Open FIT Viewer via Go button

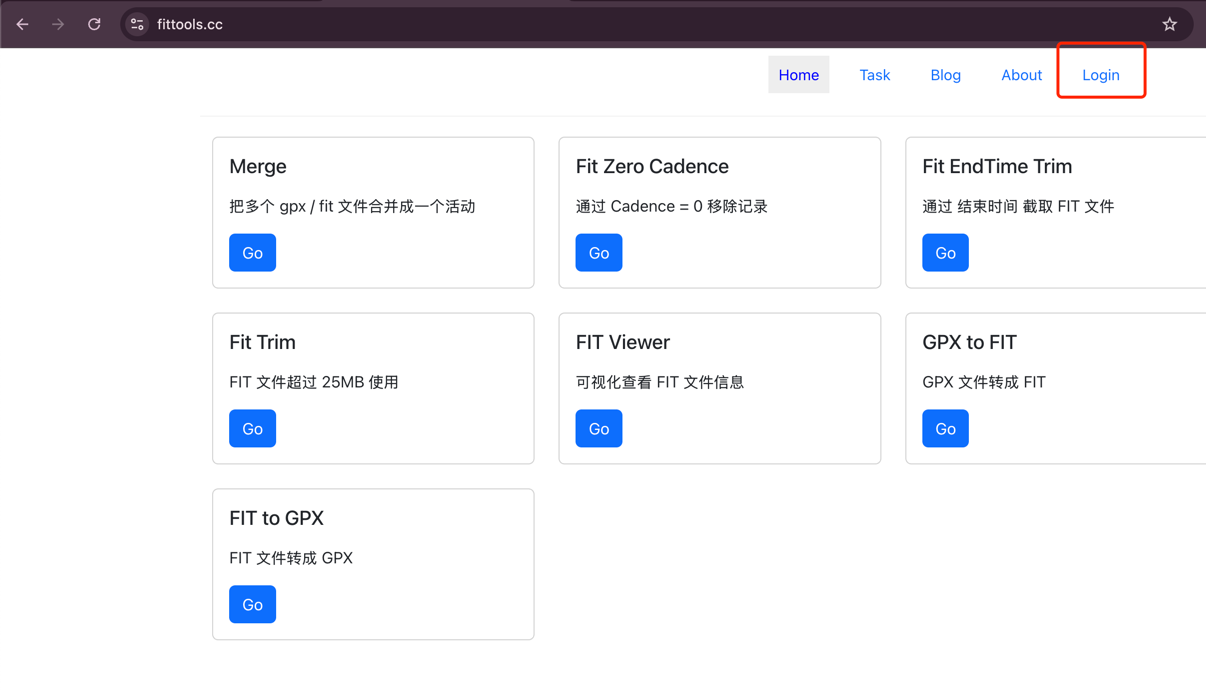(x=598, y=429)
